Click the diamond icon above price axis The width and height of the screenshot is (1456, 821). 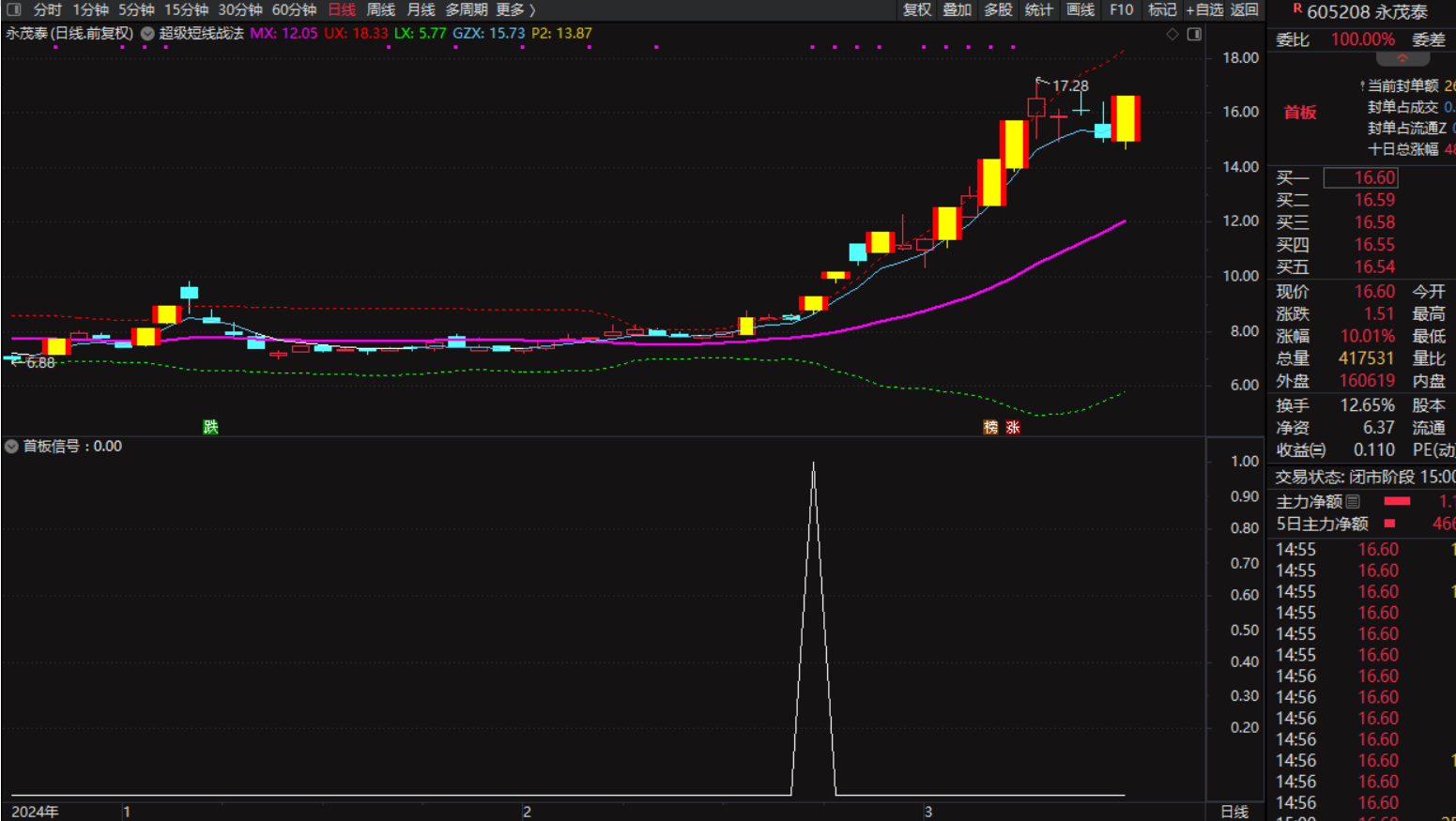coord(1172,34)
